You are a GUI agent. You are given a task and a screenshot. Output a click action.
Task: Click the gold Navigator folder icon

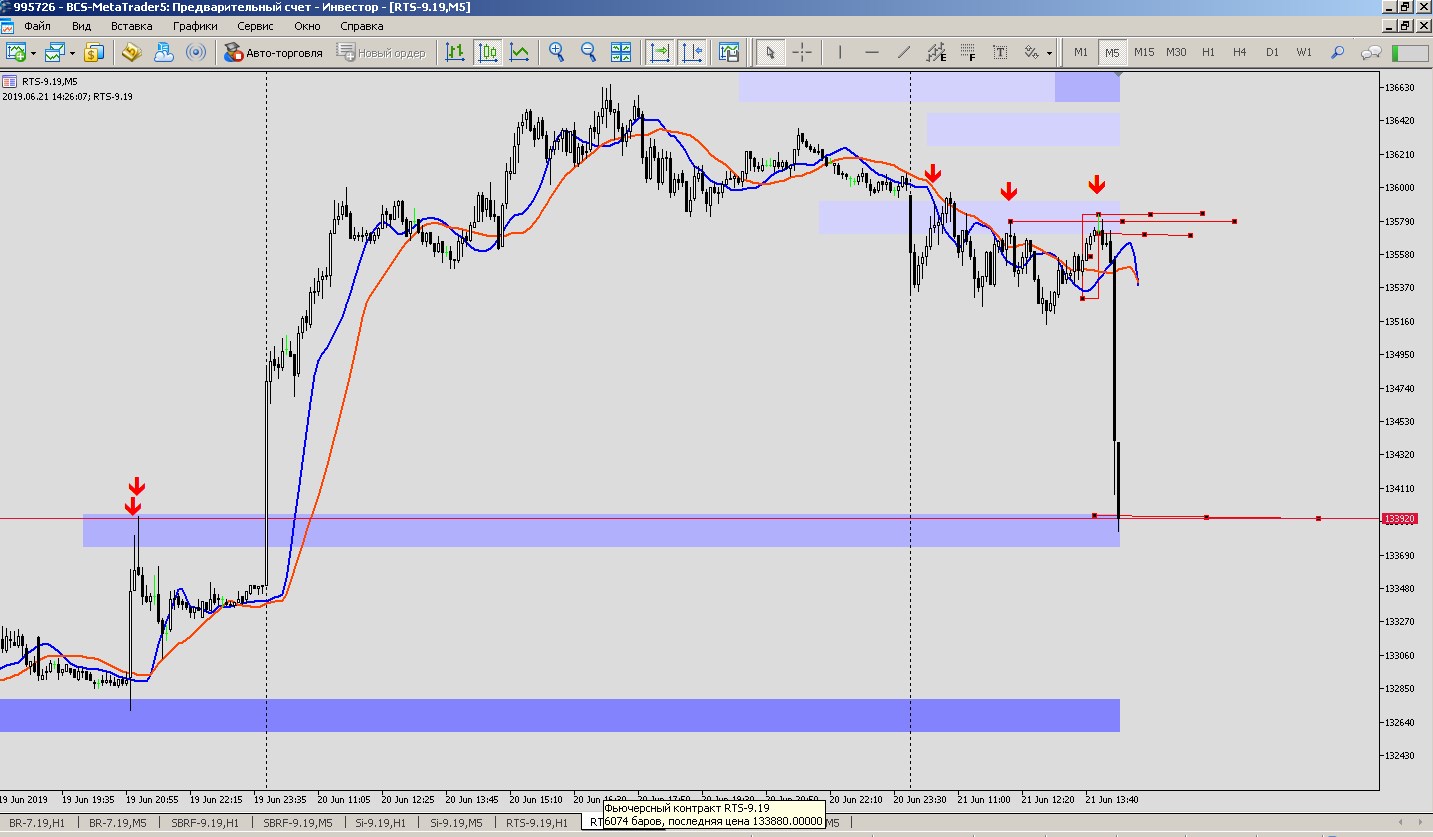point(131,52)
